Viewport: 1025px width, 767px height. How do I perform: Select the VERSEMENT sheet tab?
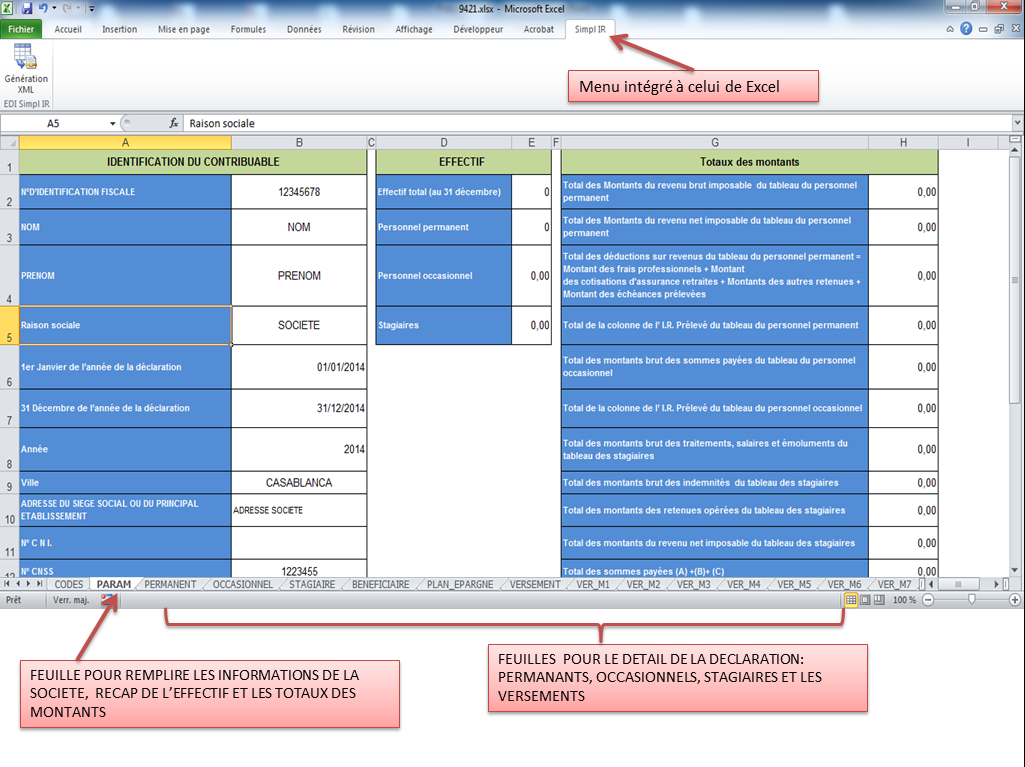tap(535, 584)
